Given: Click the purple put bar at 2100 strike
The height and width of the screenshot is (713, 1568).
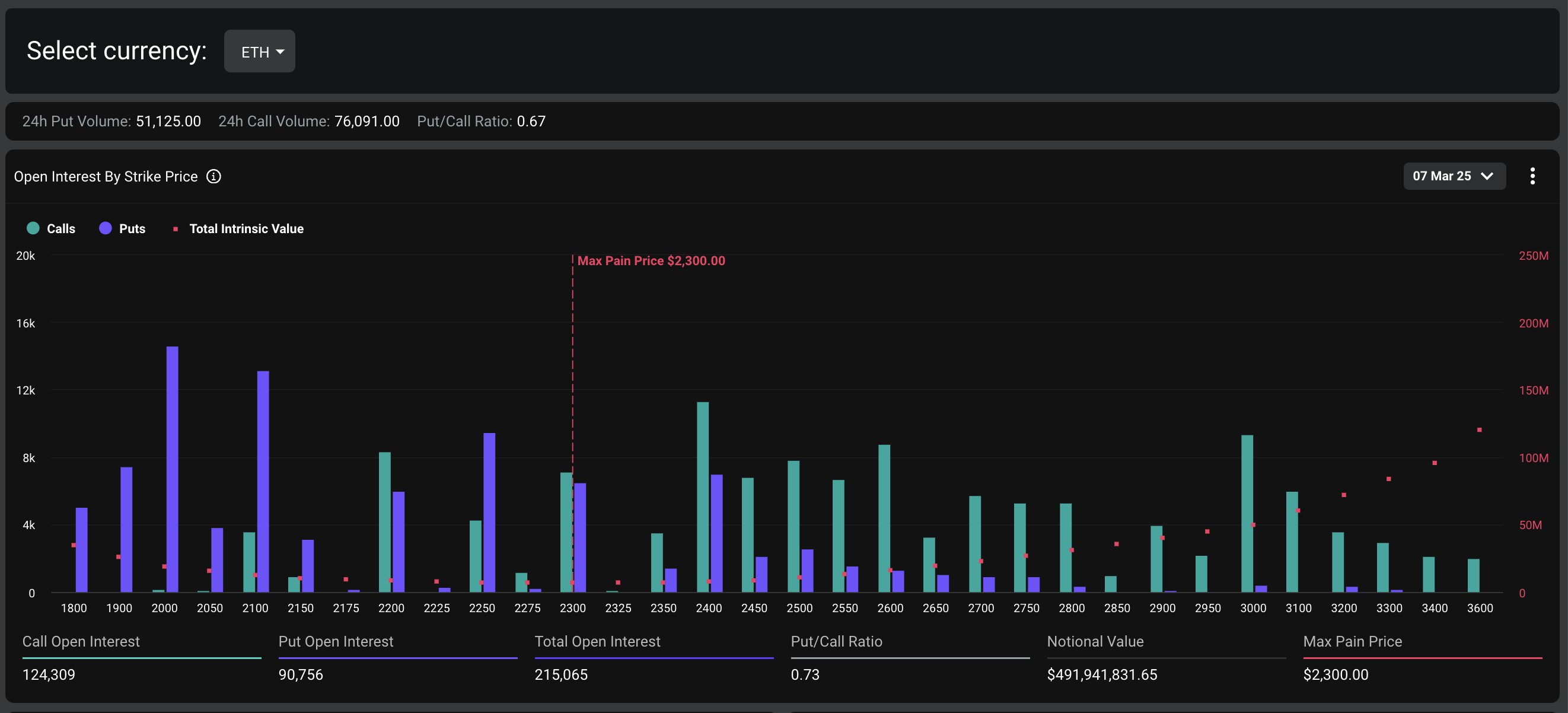Looking at the screenshot, I should [x=263, y=481].
